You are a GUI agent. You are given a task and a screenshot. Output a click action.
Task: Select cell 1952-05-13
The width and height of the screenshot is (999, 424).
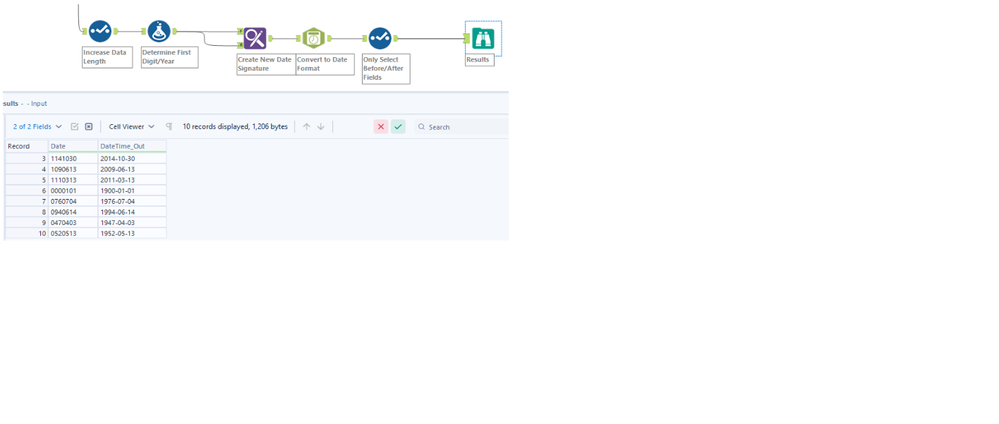tap(133, 234)
